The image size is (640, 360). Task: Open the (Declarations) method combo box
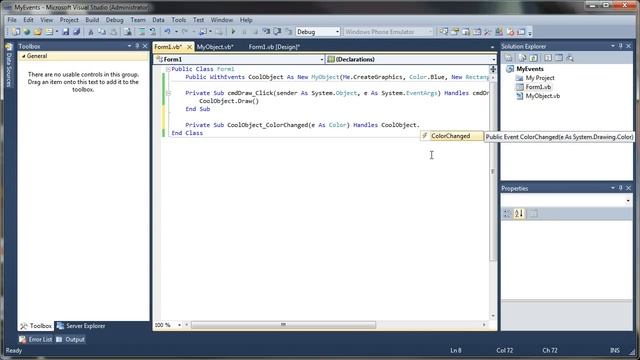pos(411,60)
